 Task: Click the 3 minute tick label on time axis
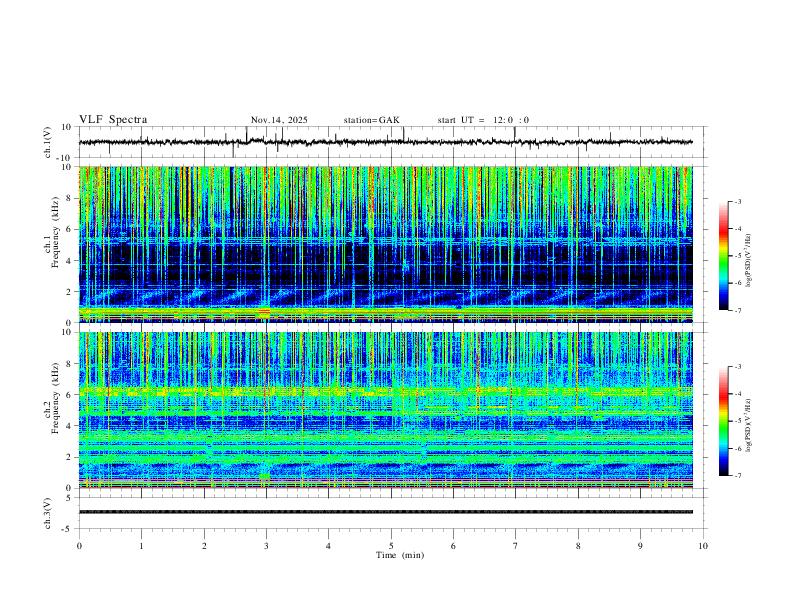coord(266,546)
